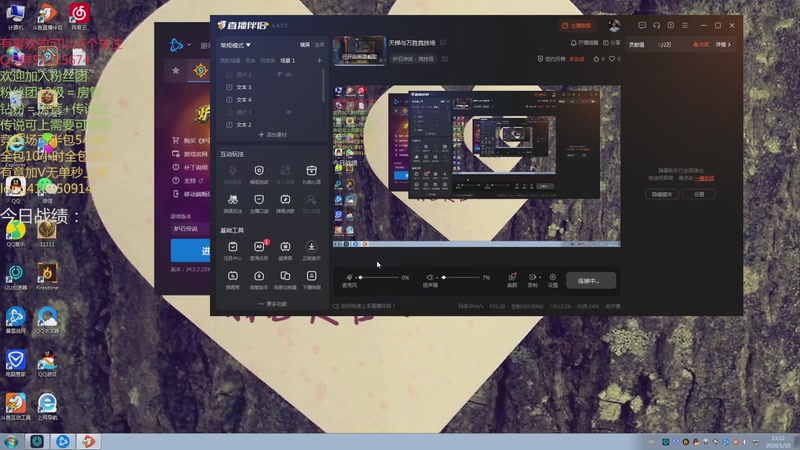Screen dimensions: 800x450
Task: Edit the live title pencil icon
Action: (443, 43)
